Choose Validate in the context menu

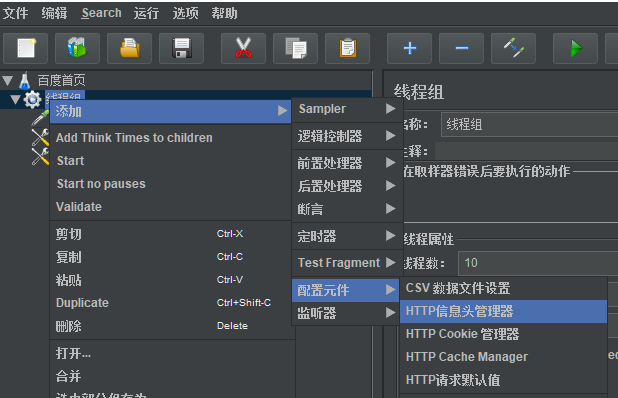[x=171, y=206]
